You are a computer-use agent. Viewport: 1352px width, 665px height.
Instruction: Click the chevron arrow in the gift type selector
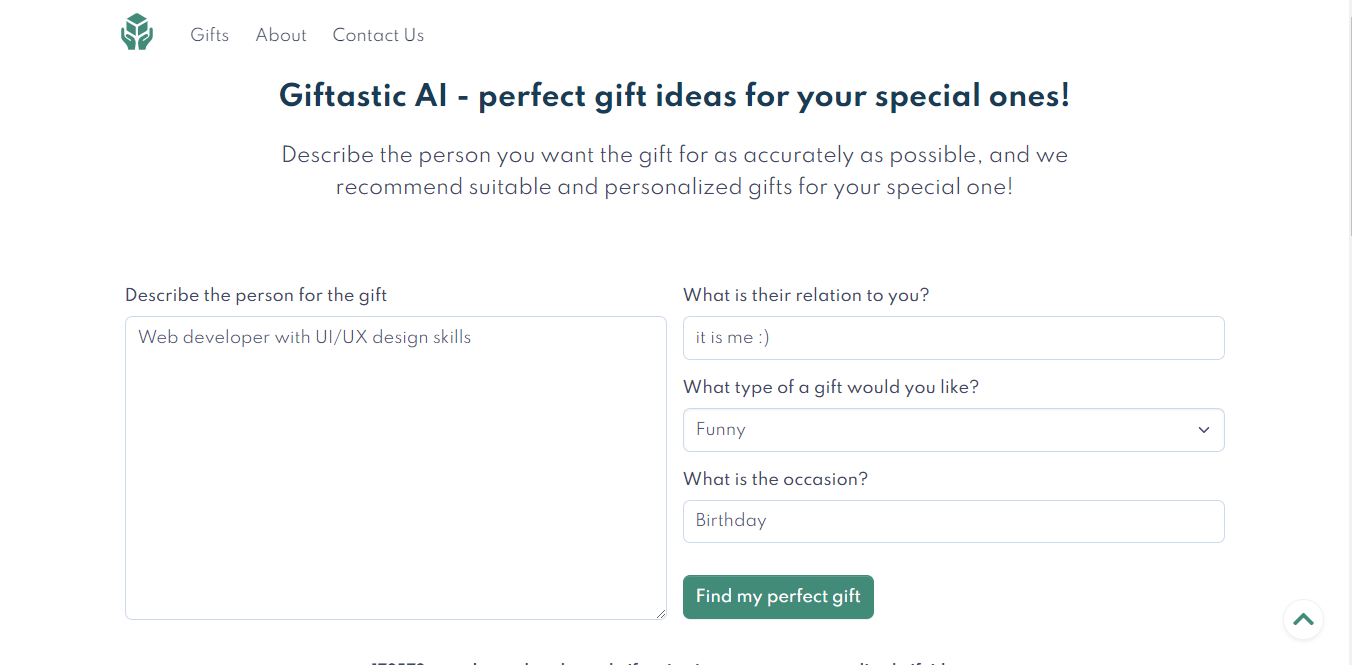click(1203, 430)
